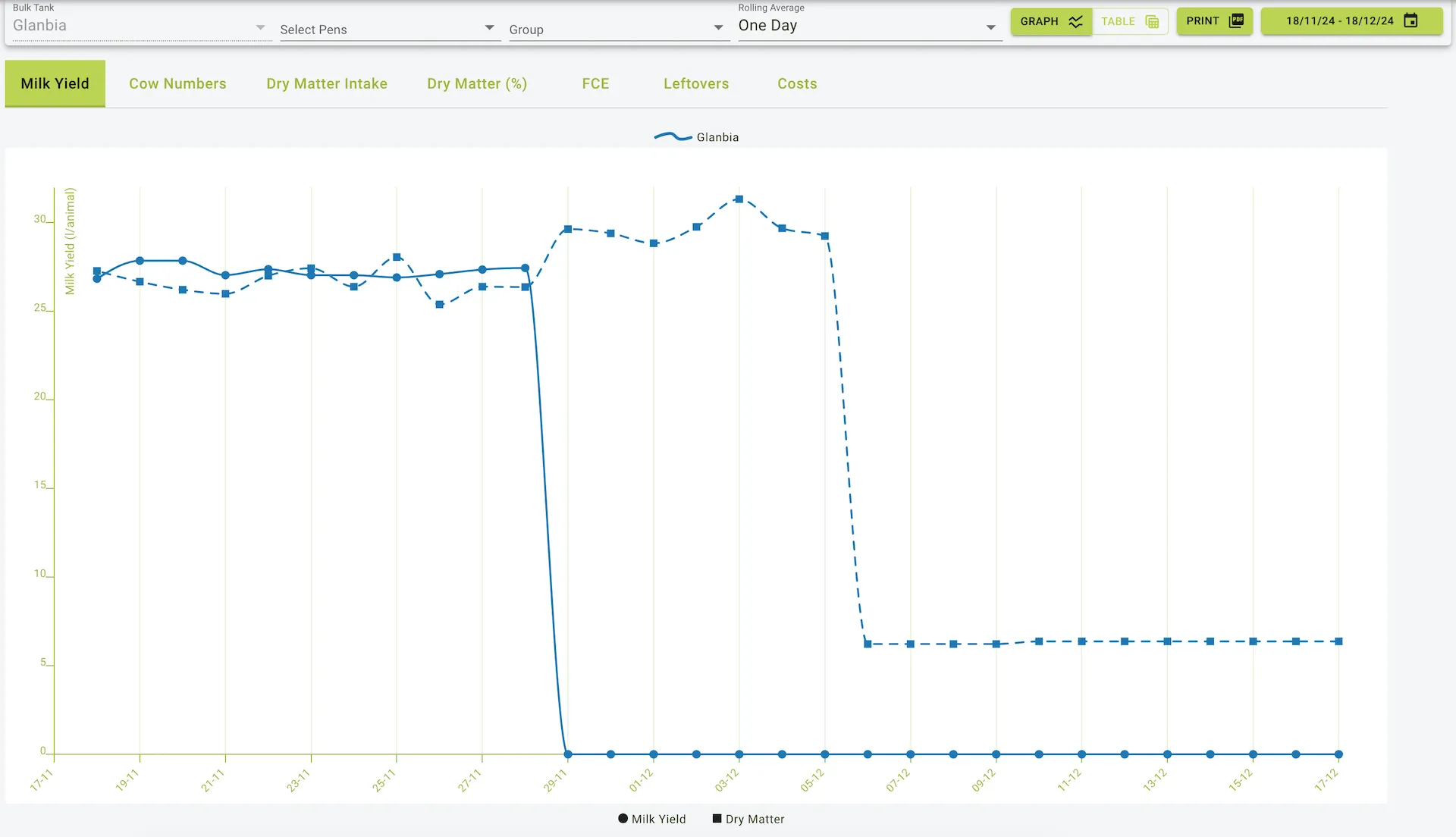Screen dimensions: 1456x837
Task: Click the line-chart icon on the GRAPH button
Action: pyautogui.click(x=1075, y=21)
